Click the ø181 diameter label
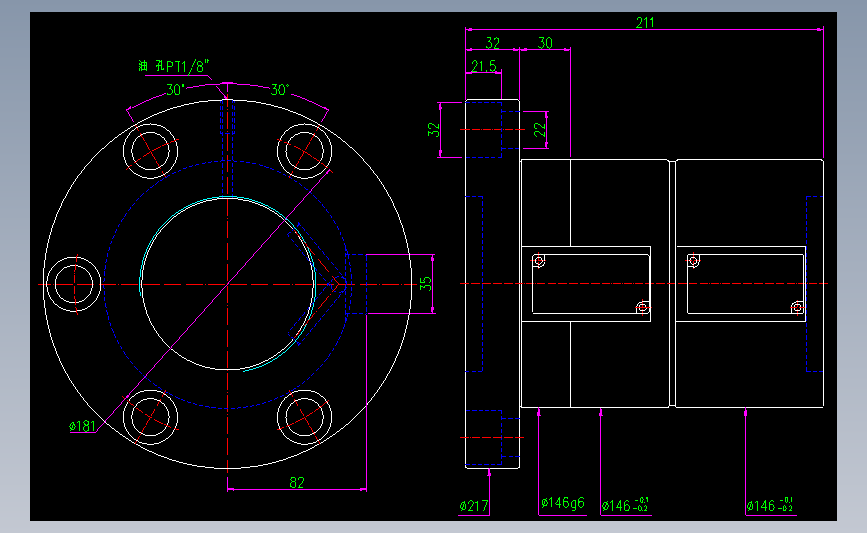Image resolution: width=867 pixels, height=533 pixels. tap(82, 426)
